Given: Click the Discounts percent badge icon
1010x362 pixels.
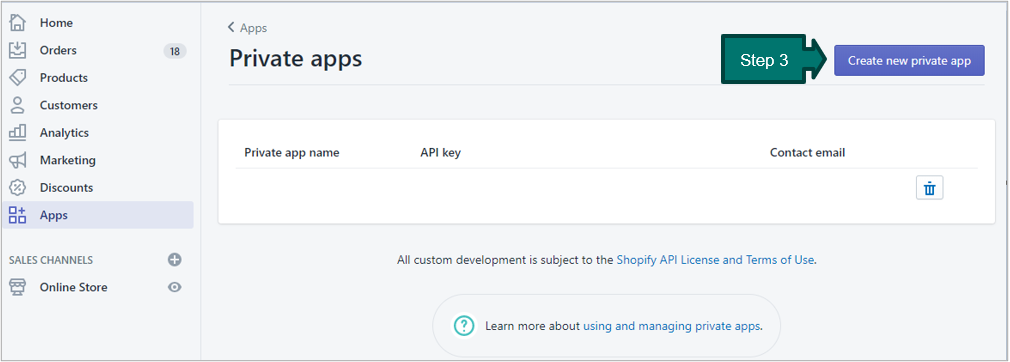Looking at the screenshot, I should [17, 187].
